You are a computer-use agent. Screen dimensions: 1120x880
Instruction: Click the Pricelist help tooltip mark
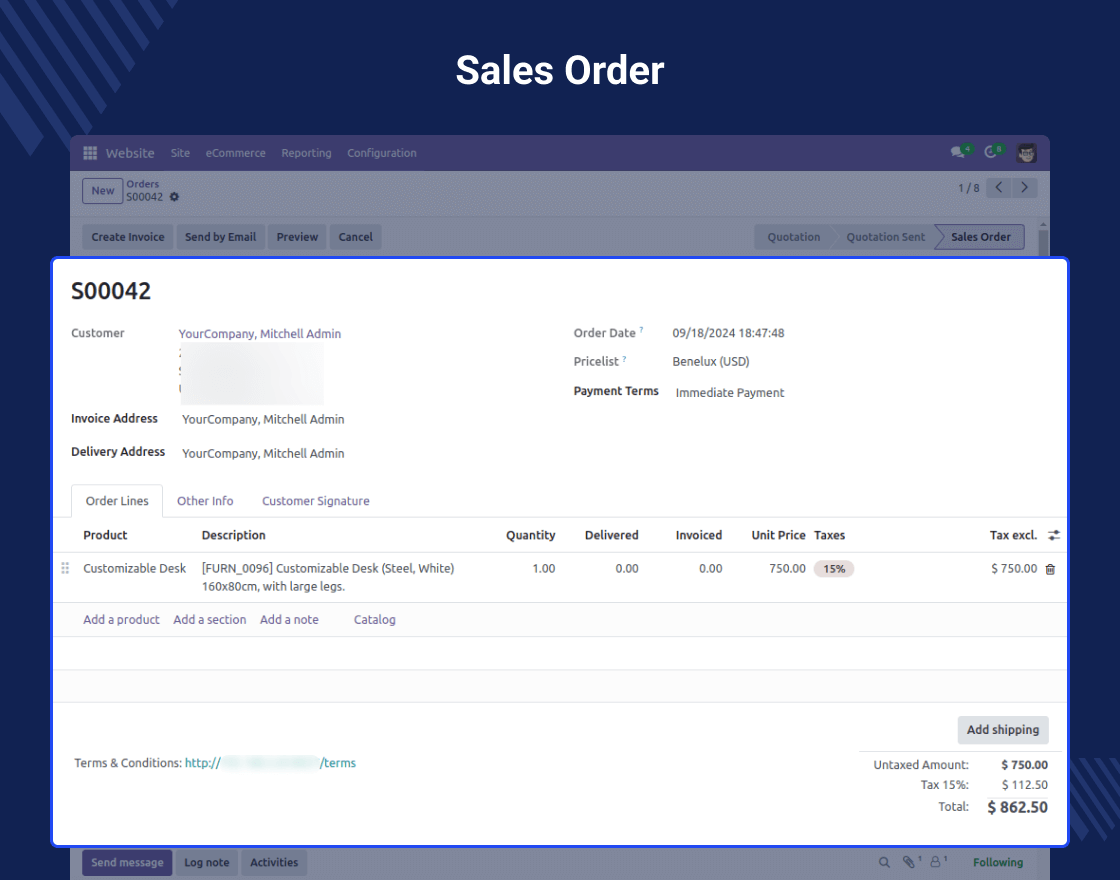pyautogui.click(x=624, y=359)
